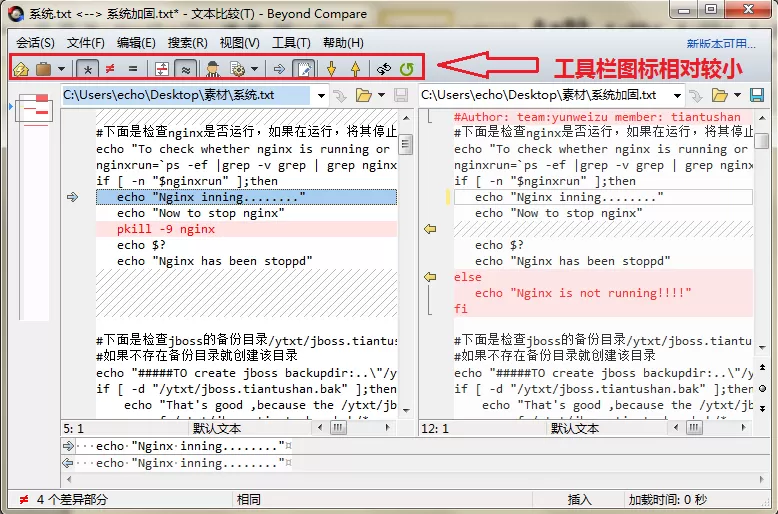Image resolution: width=778 pixels, height=514 pixels.
Task: Click left pane scroll down arrow
Action: point(406,411)
